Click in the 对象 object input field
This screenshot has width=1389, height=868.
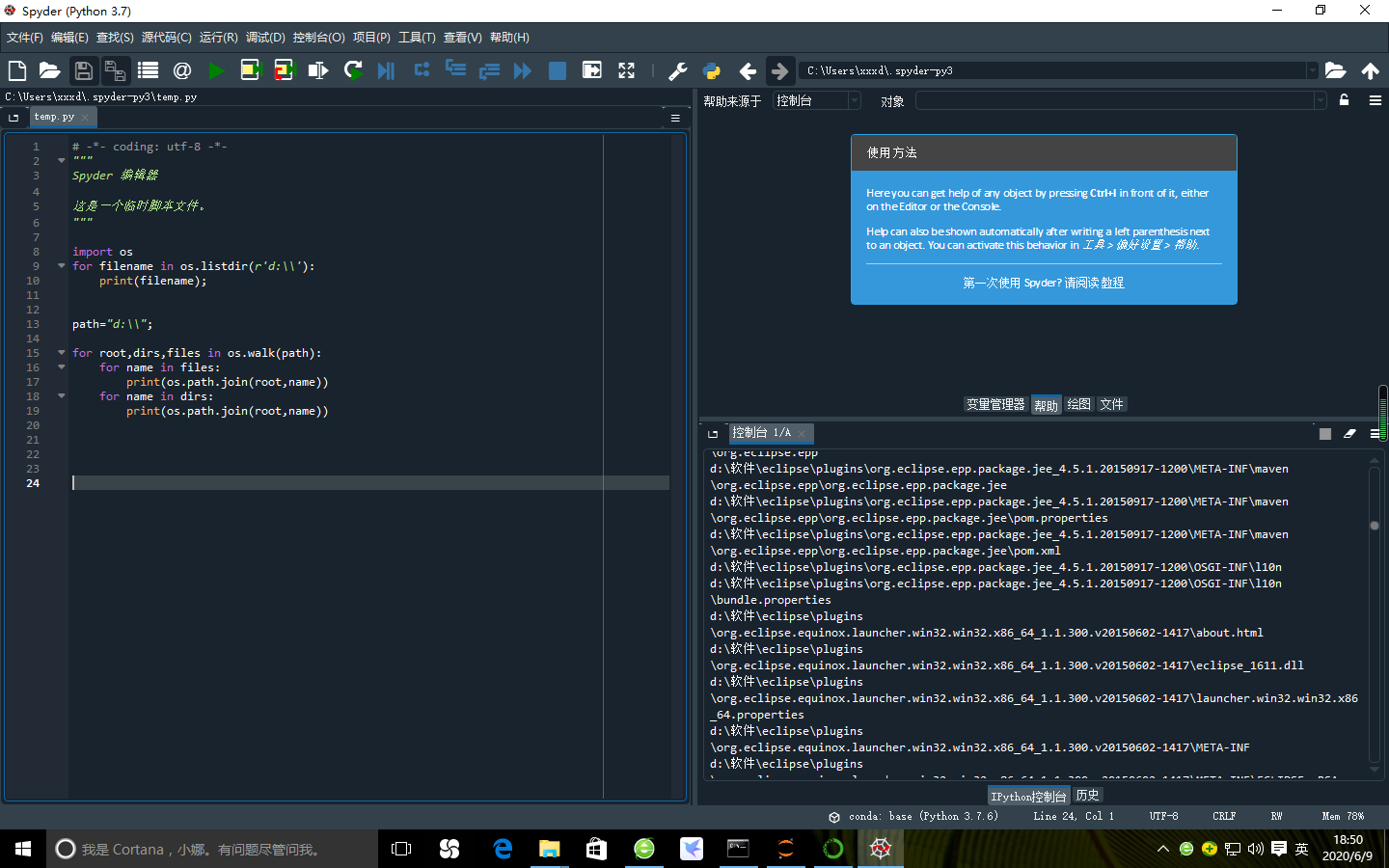pyautogui.click(x=1114, y=100)
